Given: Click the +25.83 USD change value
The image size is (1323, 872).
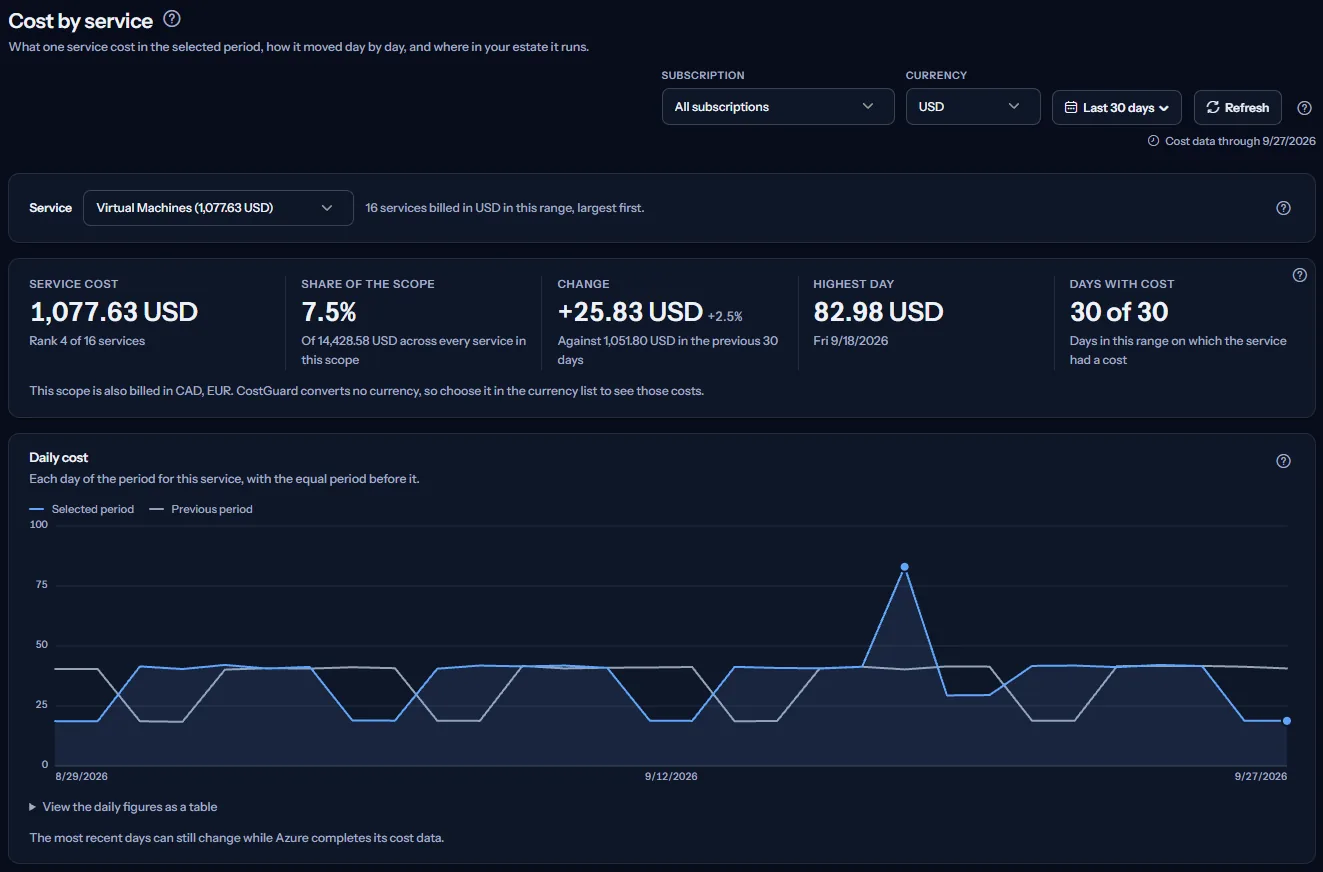Looking at the screenshot, I should tap(630, 312).
